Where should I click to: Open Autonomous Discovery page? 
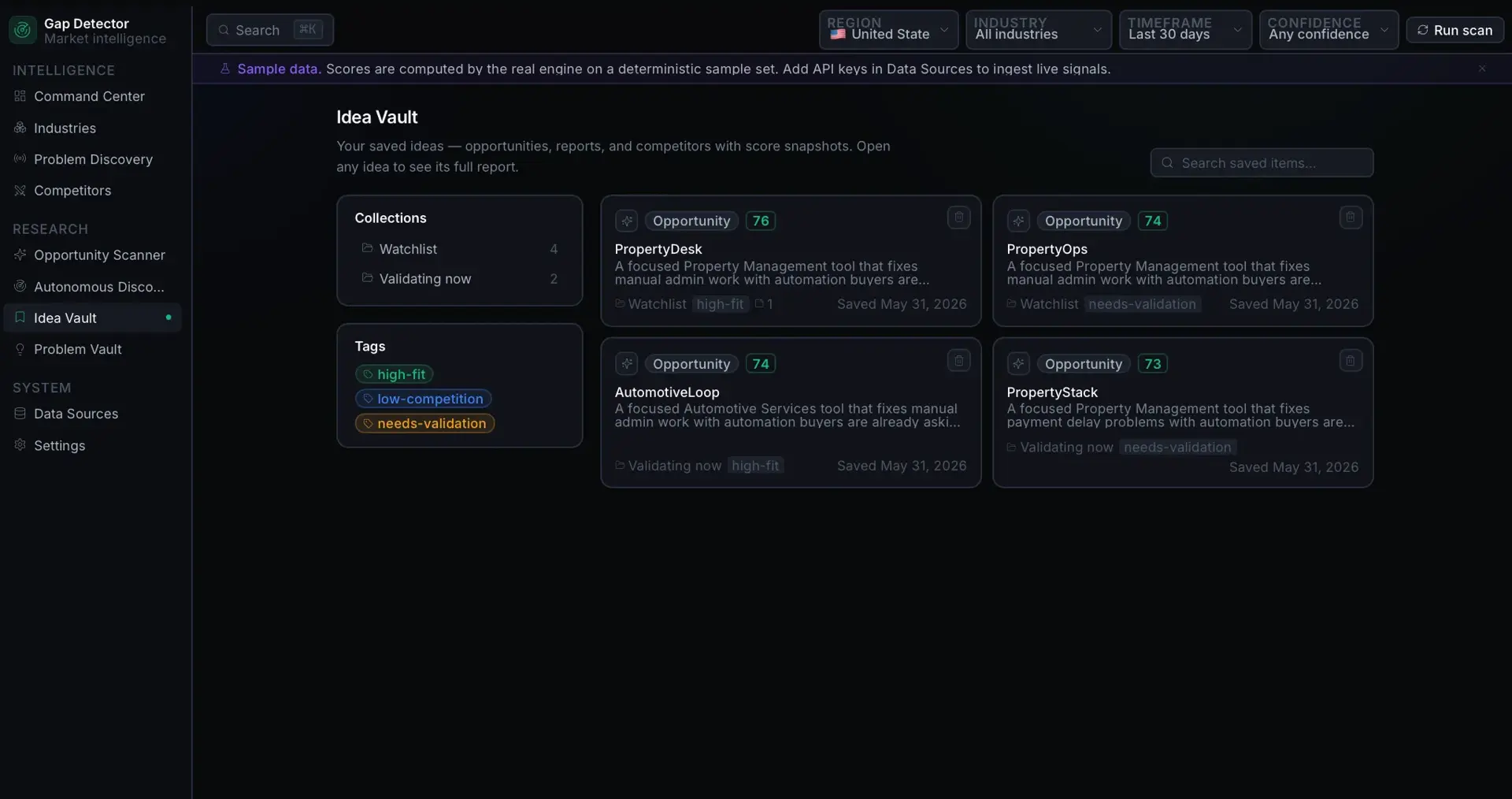pos(92,287)
